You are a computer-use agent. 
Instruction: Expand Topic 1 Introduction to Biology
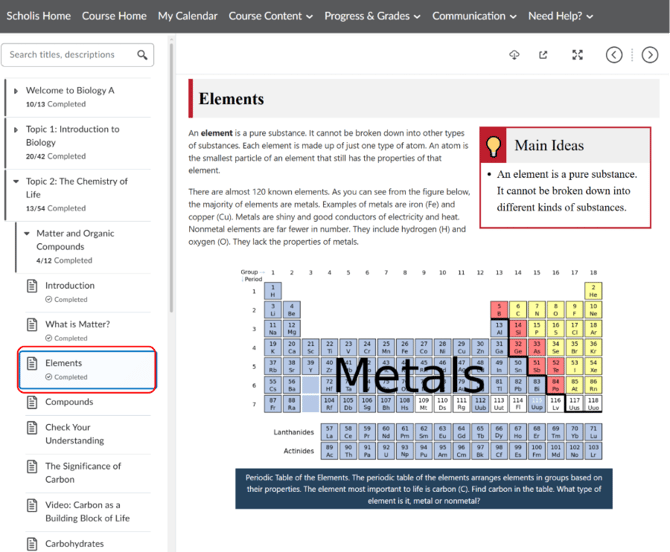16,130
